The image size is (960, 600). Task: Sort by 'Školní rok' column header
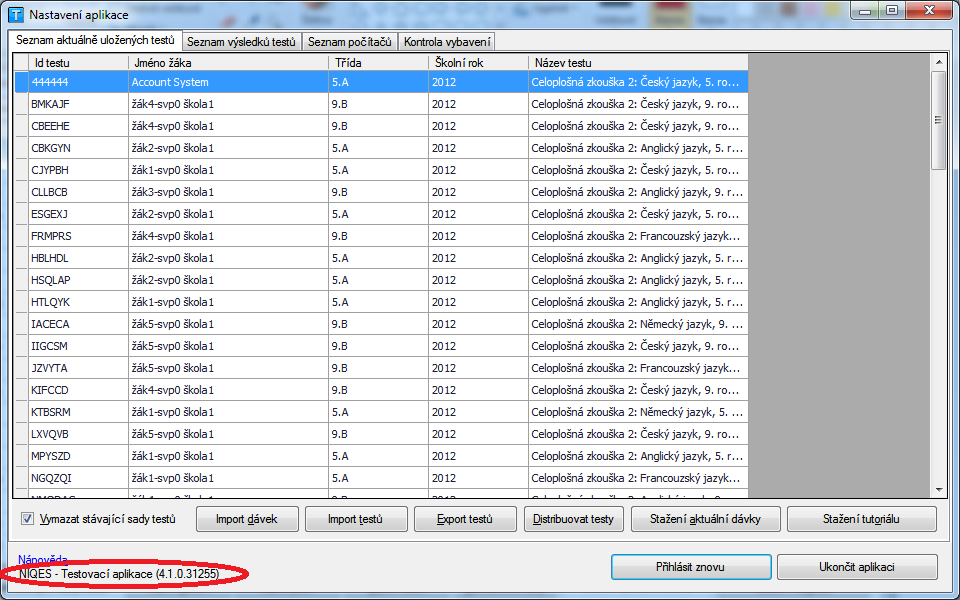pos(478,62)
